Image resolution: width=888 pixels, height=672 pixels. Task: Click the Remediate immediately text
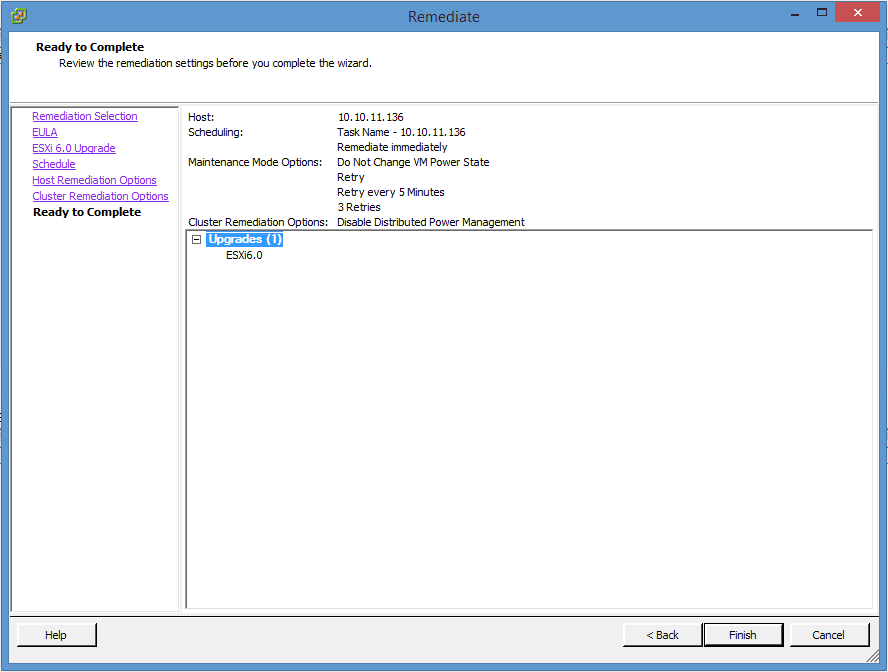[x=392, y=147]
